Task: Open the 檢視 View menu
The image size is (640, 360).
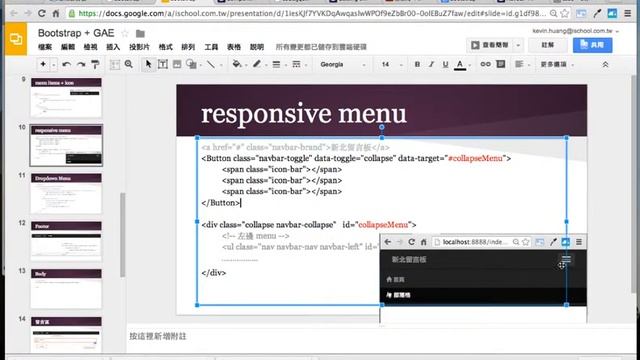Action: pyautogui.click(x=90, y=47)
